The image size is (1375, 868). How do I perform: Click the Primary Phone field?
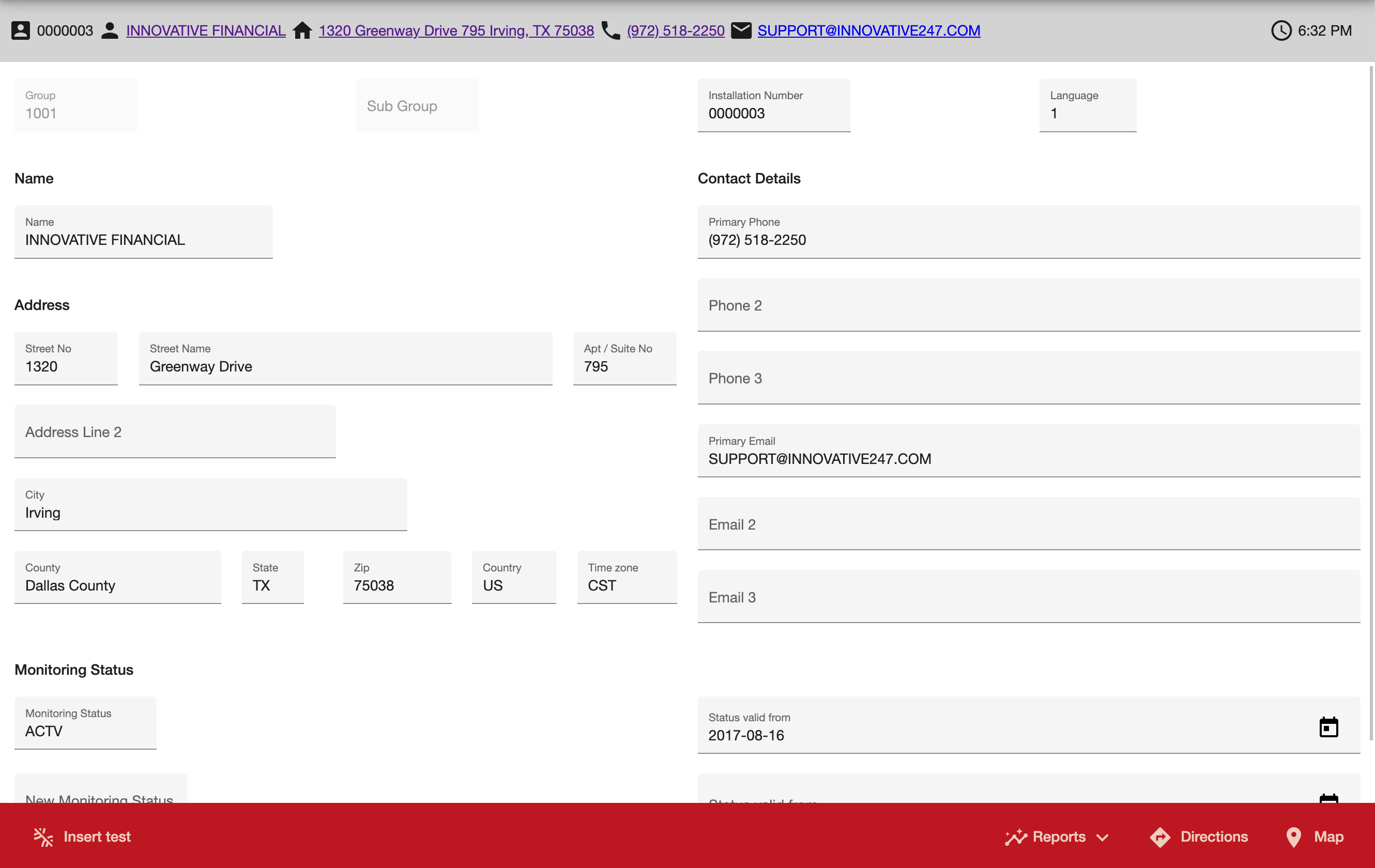(x=1029, y=231)
